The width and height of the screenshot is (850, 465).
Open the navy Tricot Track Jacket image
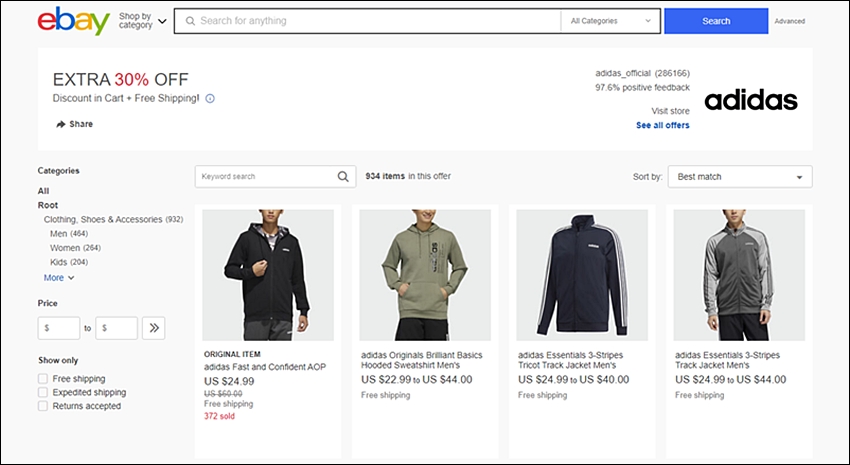coord(582,275)
